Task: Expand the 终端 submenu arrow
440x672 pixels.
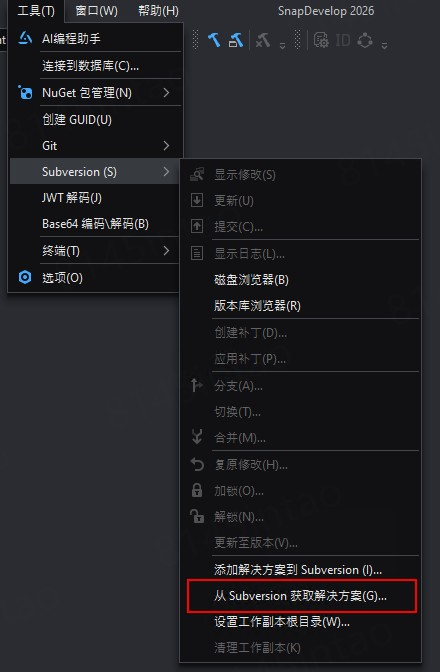Action: [166, 251]
